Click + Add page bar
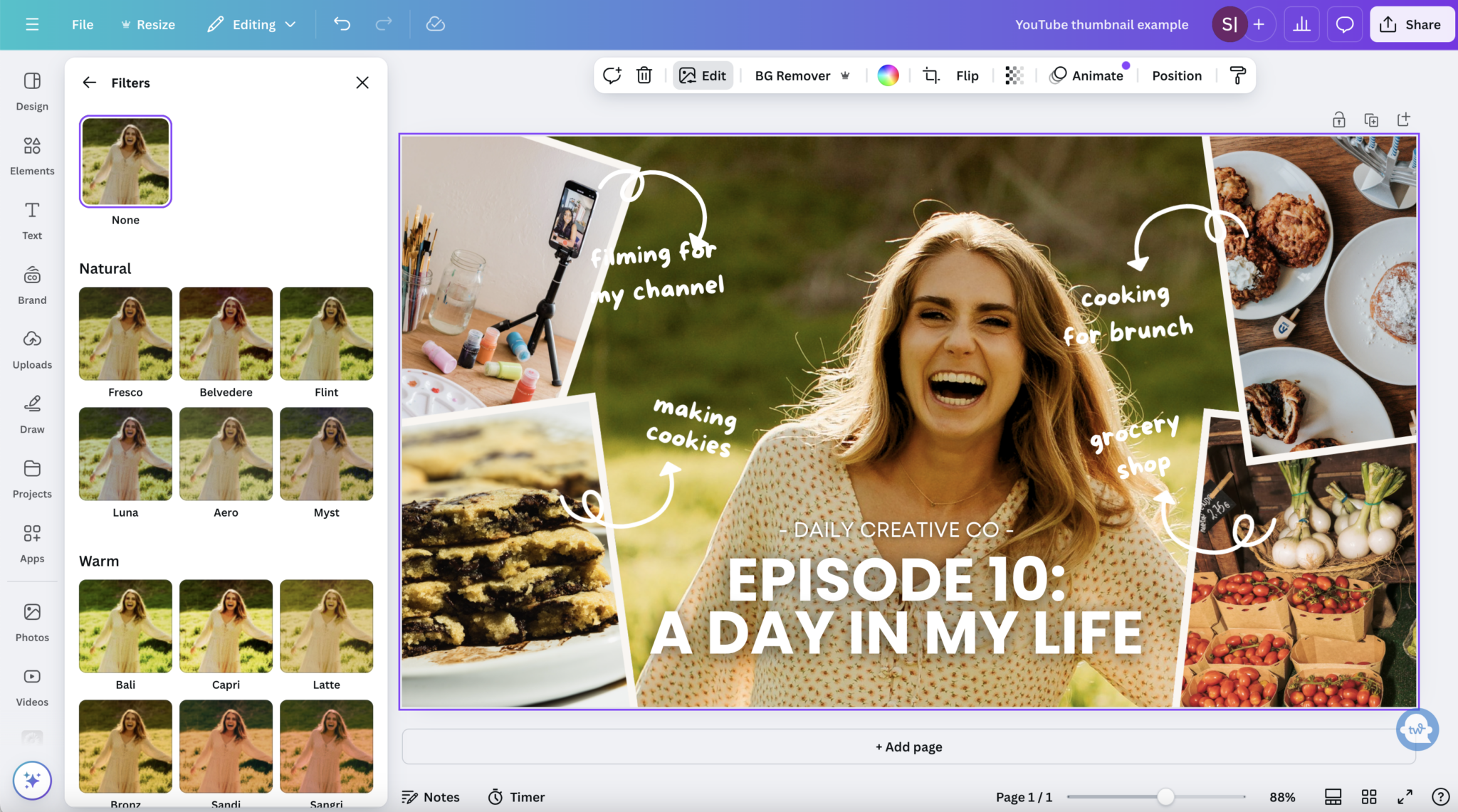Viewport: 1458px width, 812px height. pyautogui.click(x=908, y=747)
